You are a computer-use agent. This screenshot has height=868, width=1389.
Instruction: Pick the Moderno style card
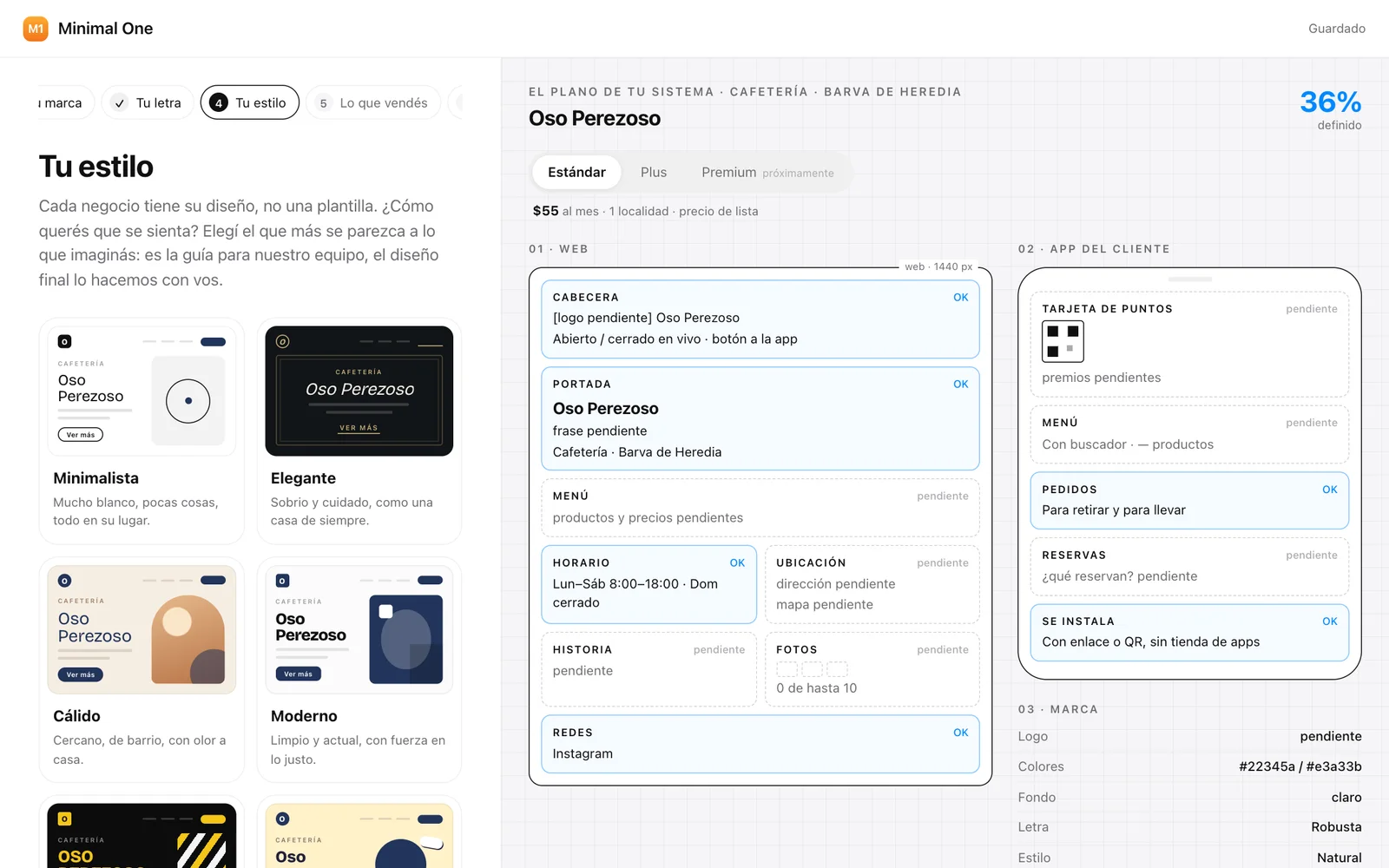(359, 669)
